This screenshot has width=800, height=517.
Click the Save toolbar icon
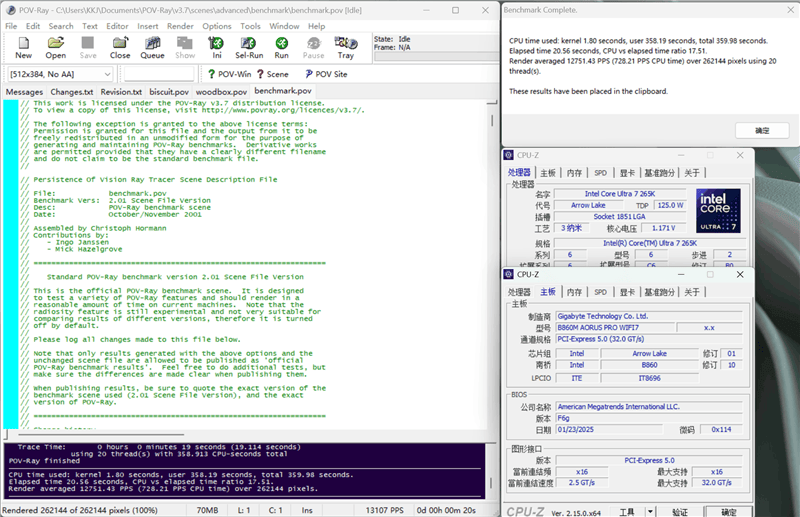[88, 48]
